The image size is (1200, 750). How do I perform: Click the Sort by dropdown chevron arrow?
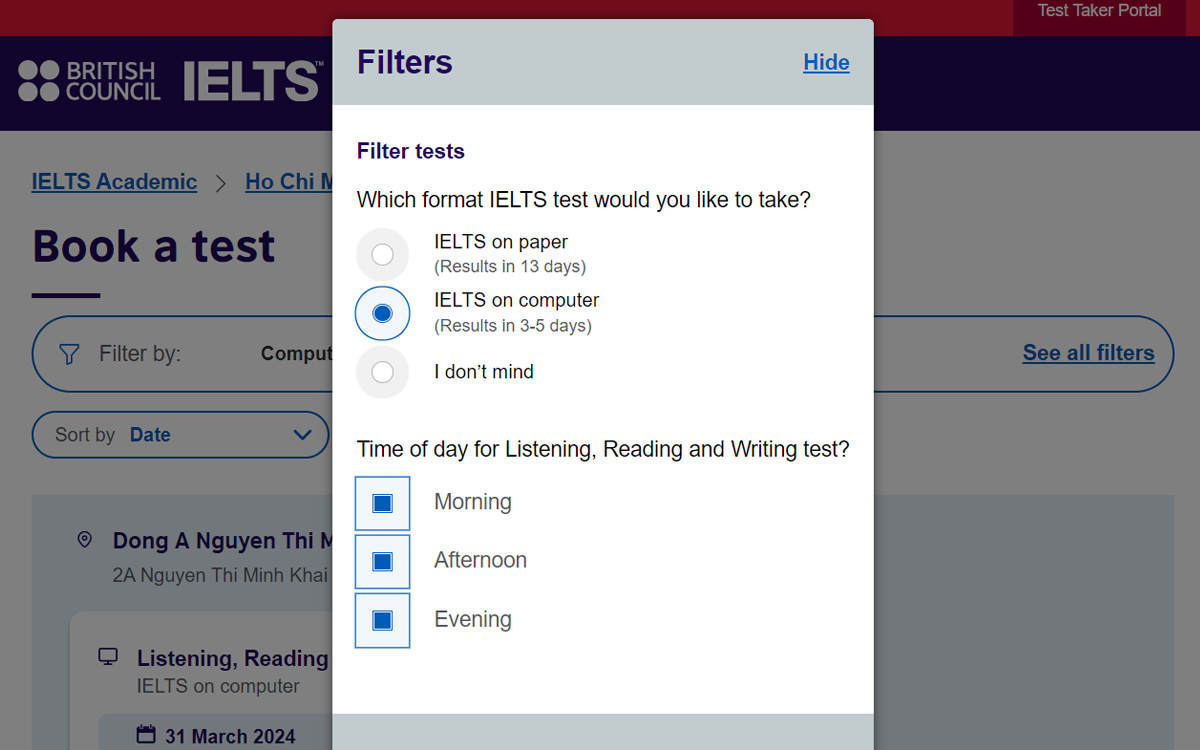point(302,435)
